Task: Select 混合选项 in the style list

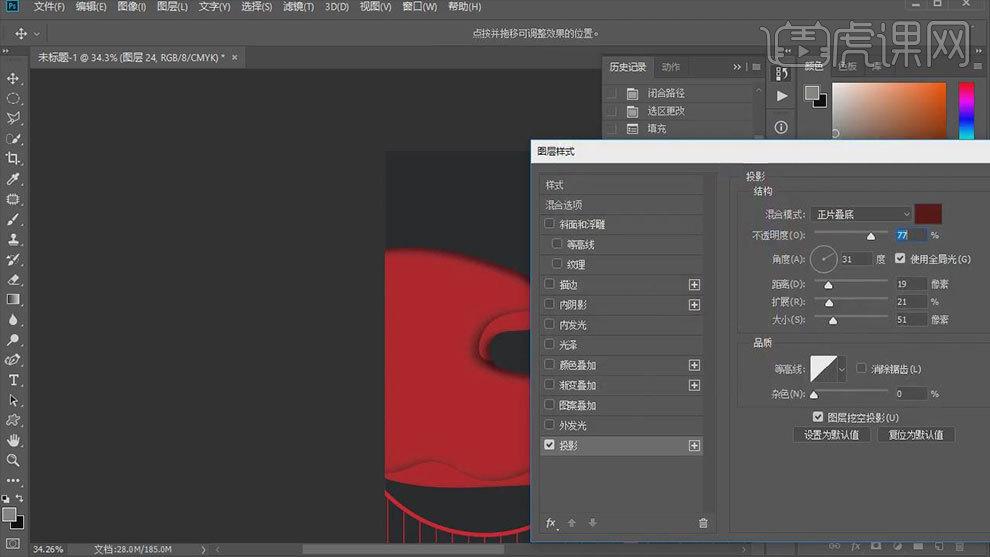Action: click(x=621, y=205)
